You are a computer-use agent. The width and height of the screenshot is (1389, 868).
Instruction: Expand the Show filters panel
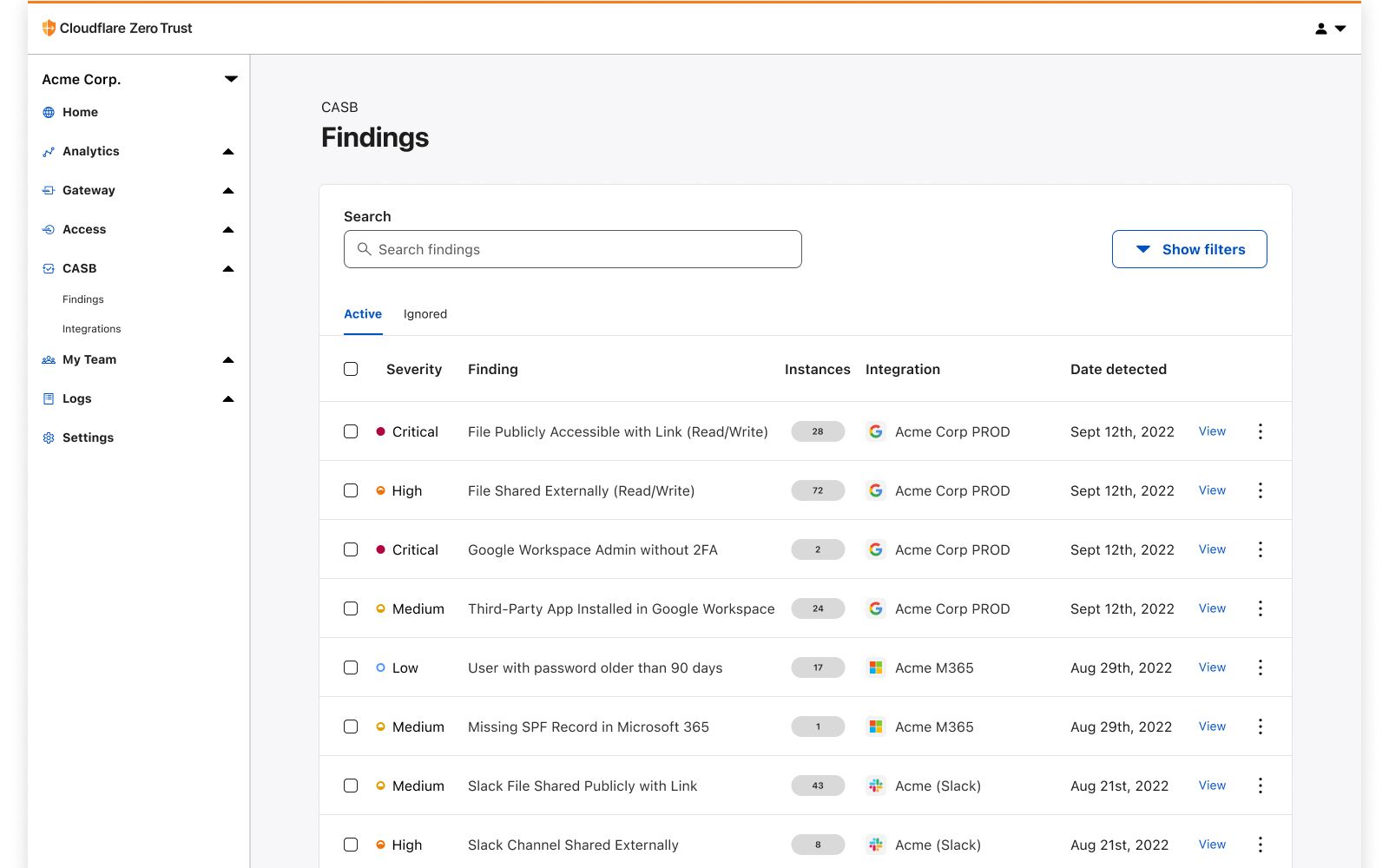(1189, 249)
